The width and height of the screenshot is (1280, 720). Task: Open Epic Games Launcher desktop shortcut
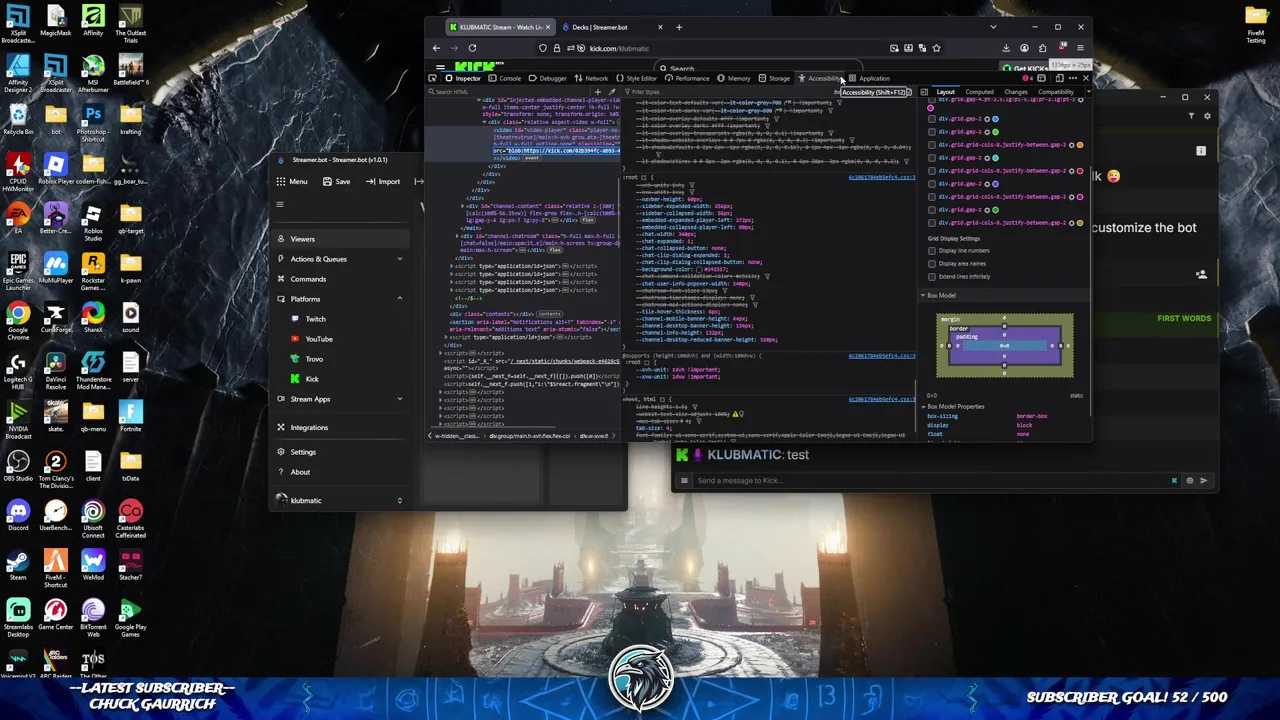click(18, 270)
